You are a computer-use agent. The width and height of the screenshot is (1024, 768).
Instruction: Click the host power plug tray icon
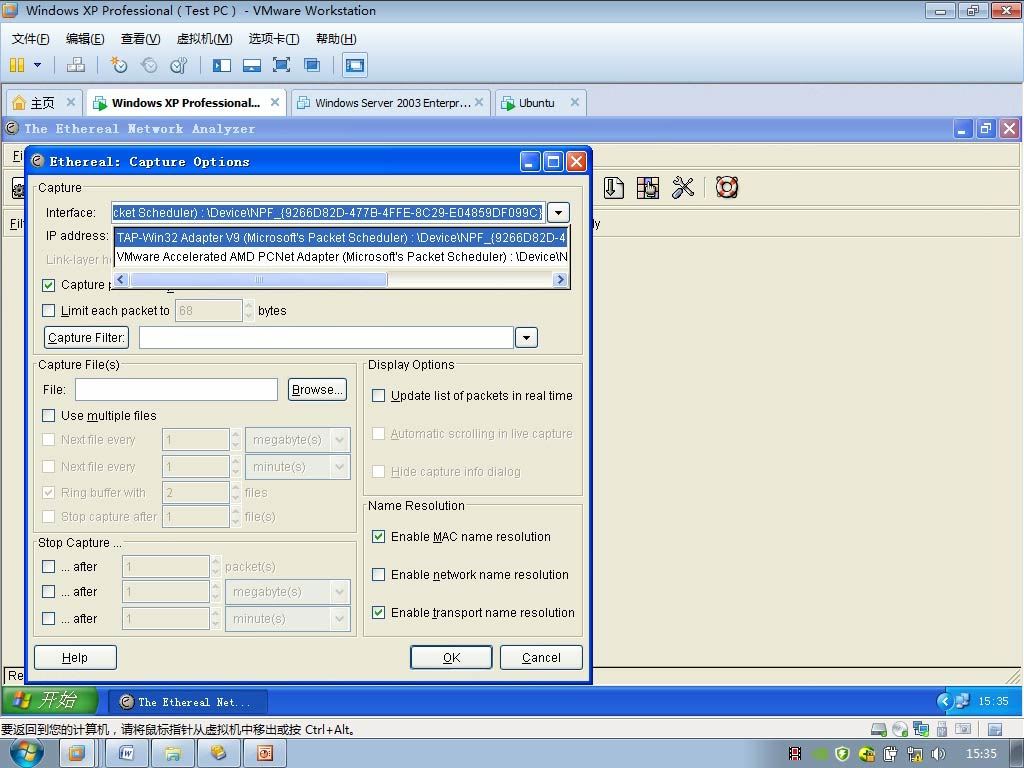[x=890, y=754]
